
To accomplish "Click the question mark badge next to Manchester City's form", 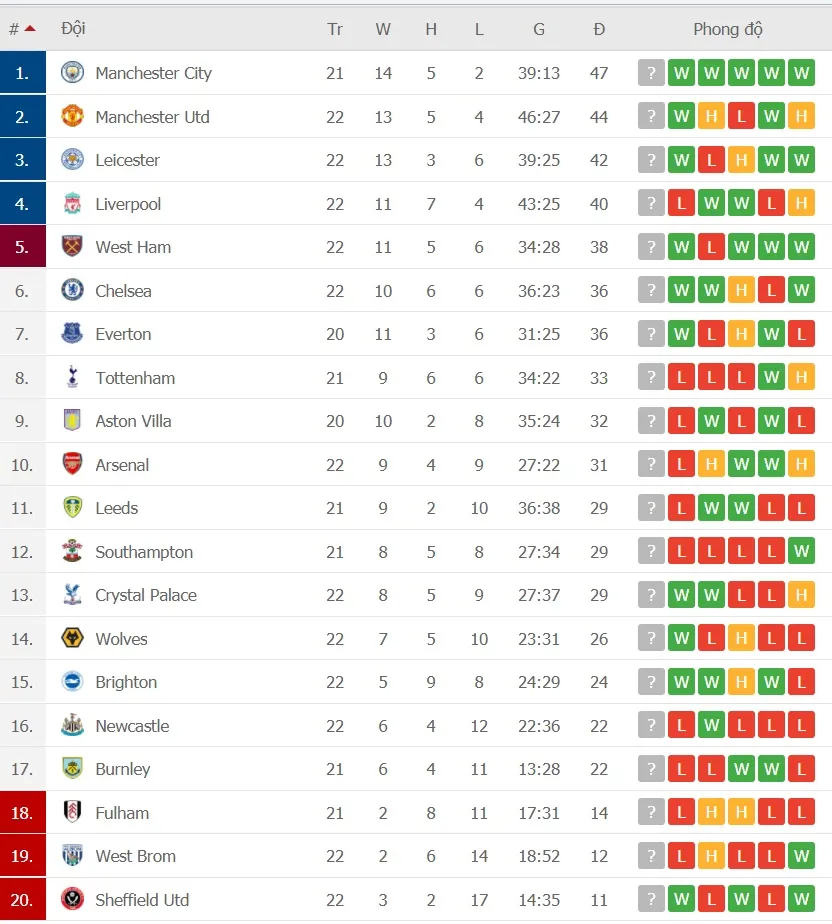I will coord(651,73).
